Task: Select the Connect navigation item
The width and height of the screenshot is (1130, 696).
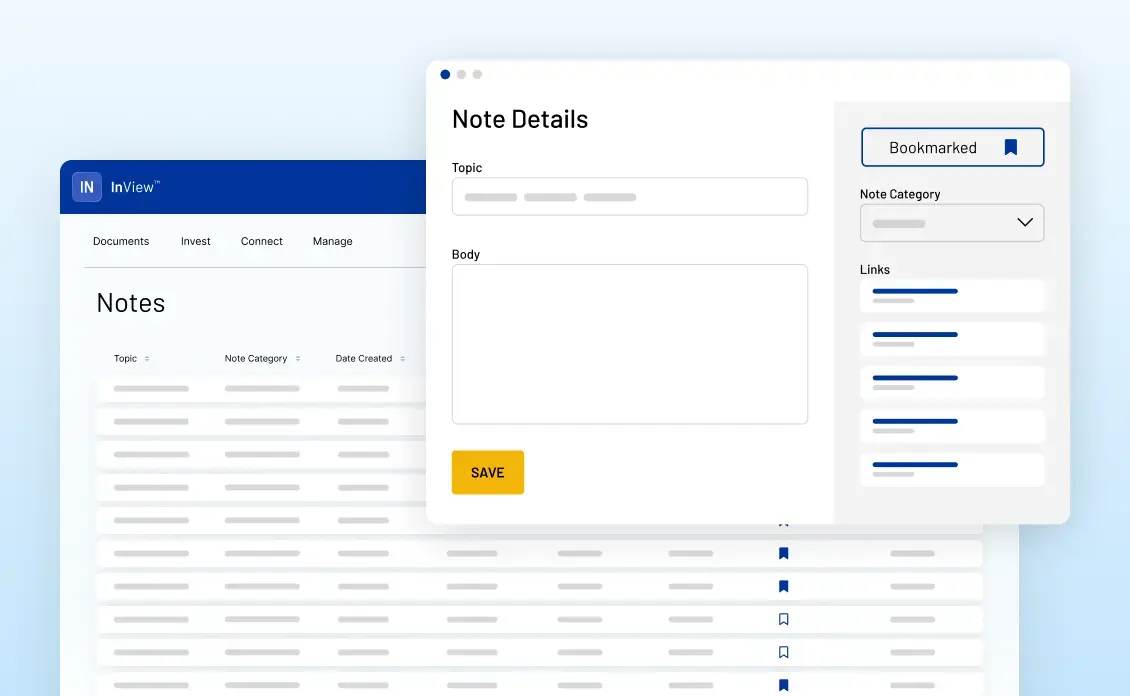Action: pyautogui.click(x=262, y=241)
